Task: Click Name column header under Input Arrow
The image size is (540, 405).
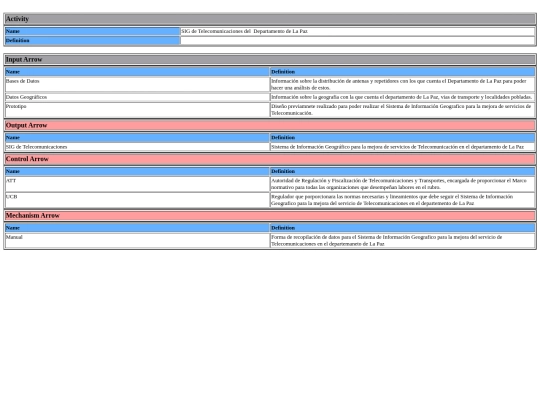Action: tap(137, 72)
